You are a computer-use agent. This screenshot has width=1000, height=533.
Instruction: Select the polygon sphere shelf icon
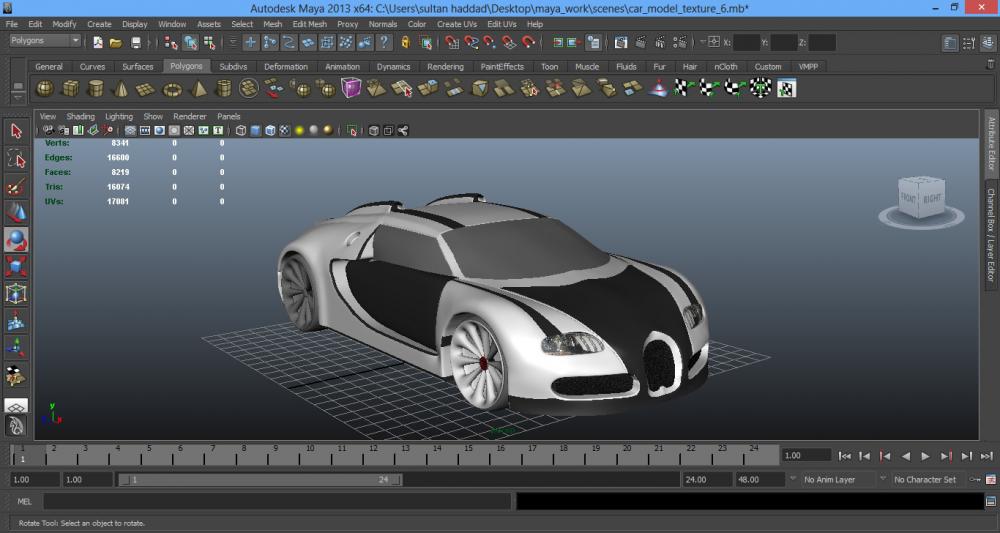(x=45, y=89)
